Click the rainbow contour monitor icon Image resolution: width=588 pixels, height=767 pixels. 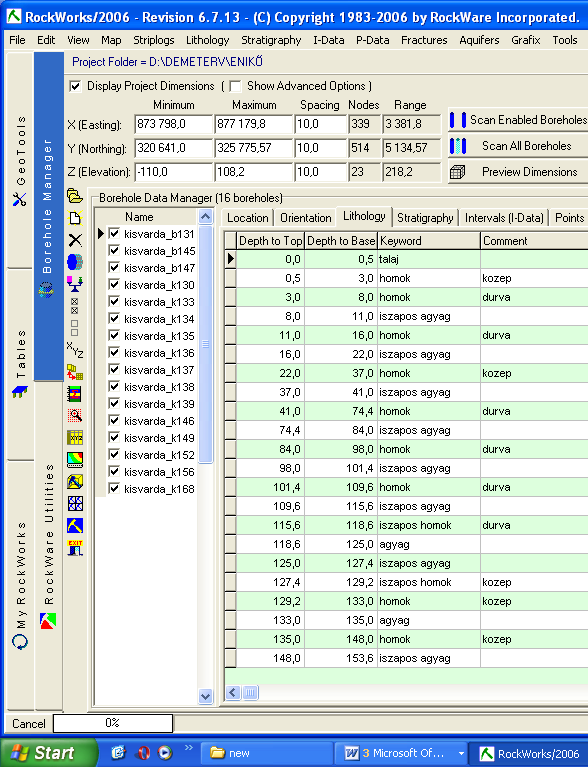75,459
